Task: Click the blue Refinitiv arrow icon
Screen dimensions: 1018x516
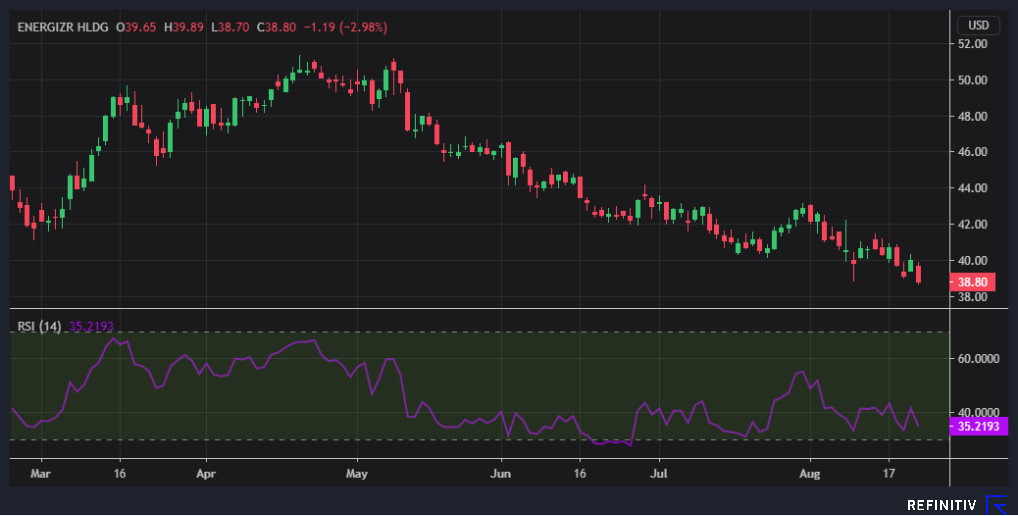Action: 996,505
